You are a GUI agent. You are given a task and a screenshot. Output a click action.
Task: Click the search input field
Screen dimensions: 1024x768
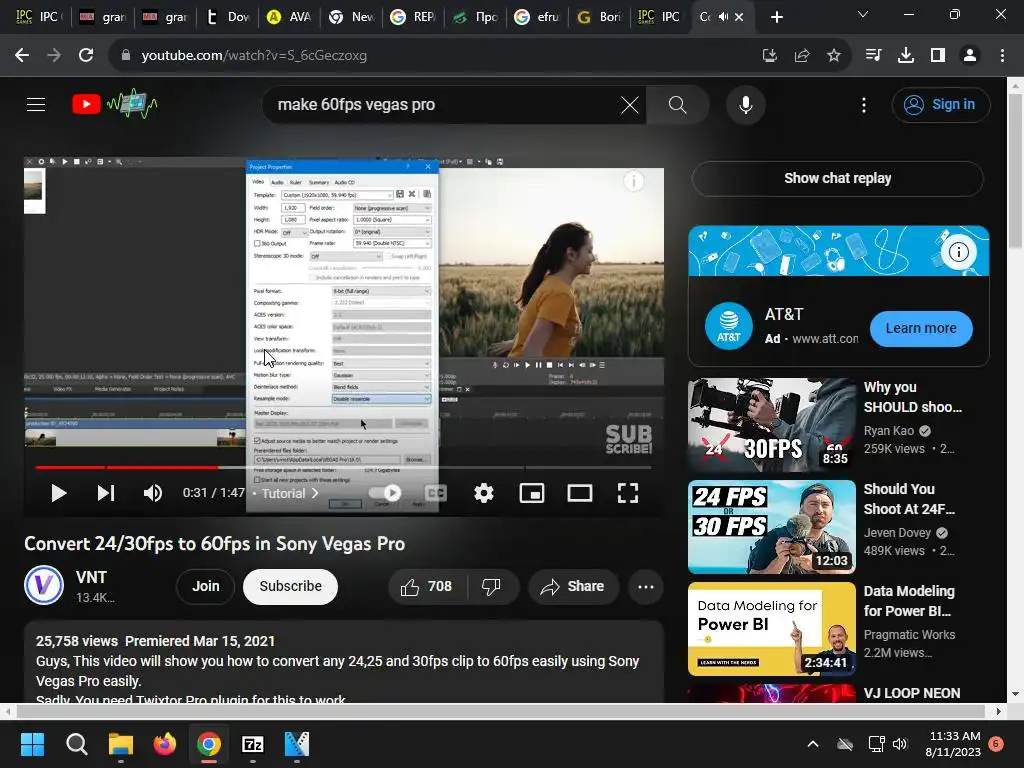444,104
